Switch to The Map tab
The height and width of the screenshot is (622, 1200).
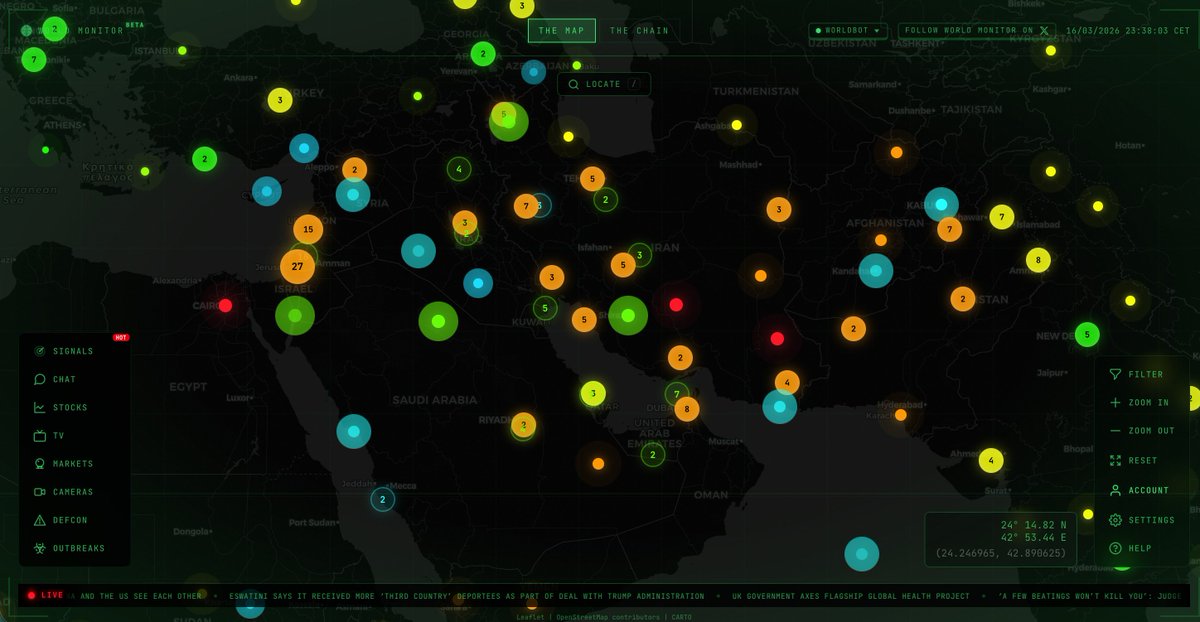point(562,31)
